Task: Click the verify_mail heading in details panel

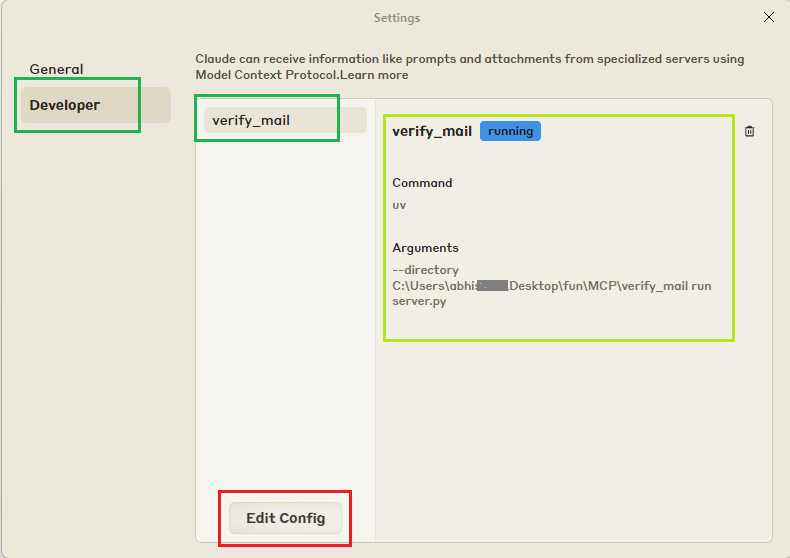Action: tap(432, 131)
